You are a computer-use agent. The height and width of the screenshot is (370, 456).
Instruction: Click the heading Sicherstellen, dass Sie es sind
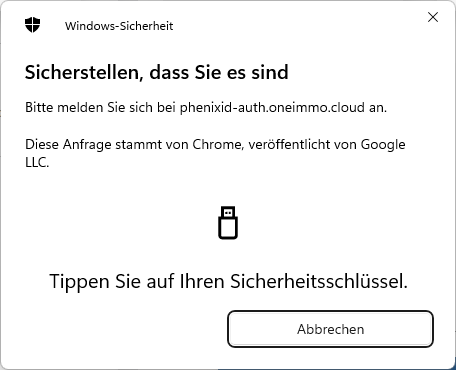coord(157,72)
